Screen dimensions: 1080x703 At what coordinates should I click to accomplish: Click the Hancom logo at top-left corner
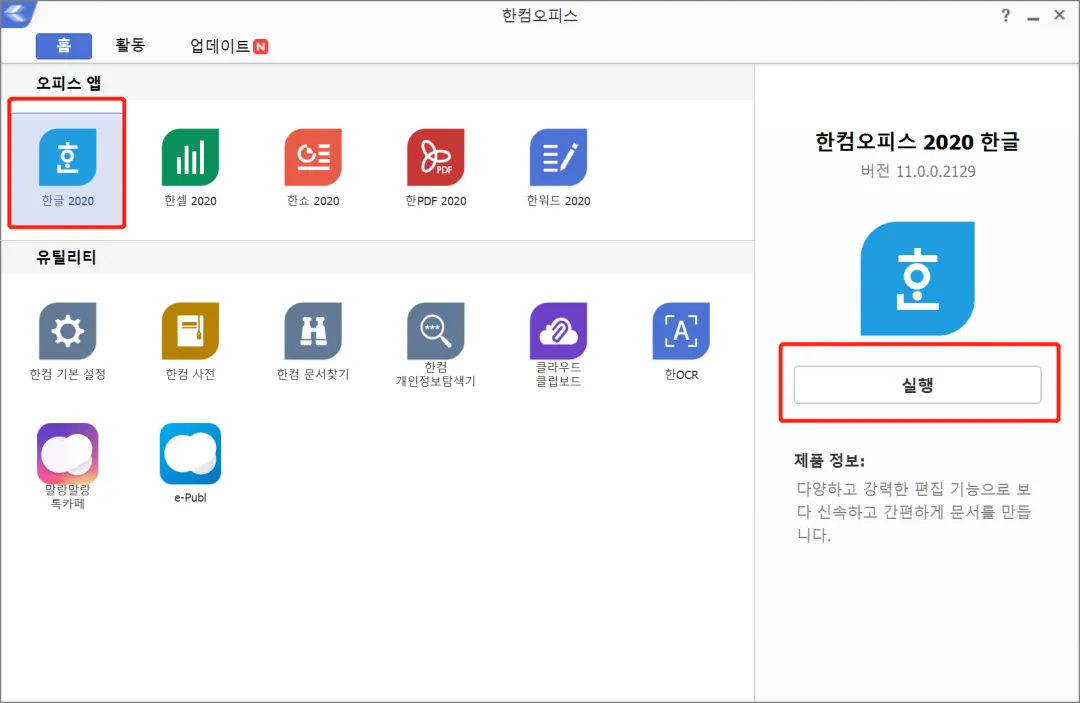pos(18,13)
